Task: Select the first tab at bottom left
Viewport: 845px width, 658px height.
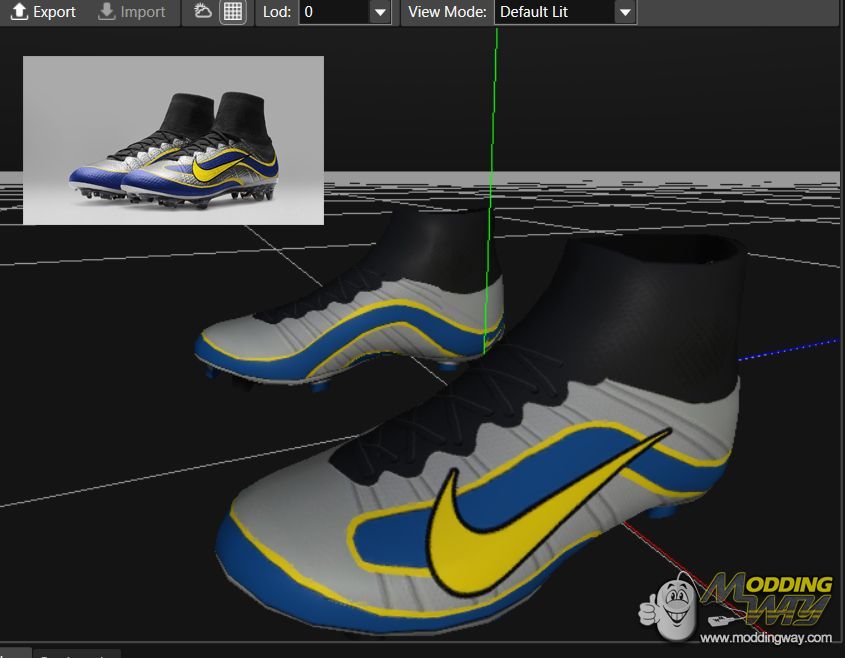Action: pyautogui.click(x=14, y=653)
